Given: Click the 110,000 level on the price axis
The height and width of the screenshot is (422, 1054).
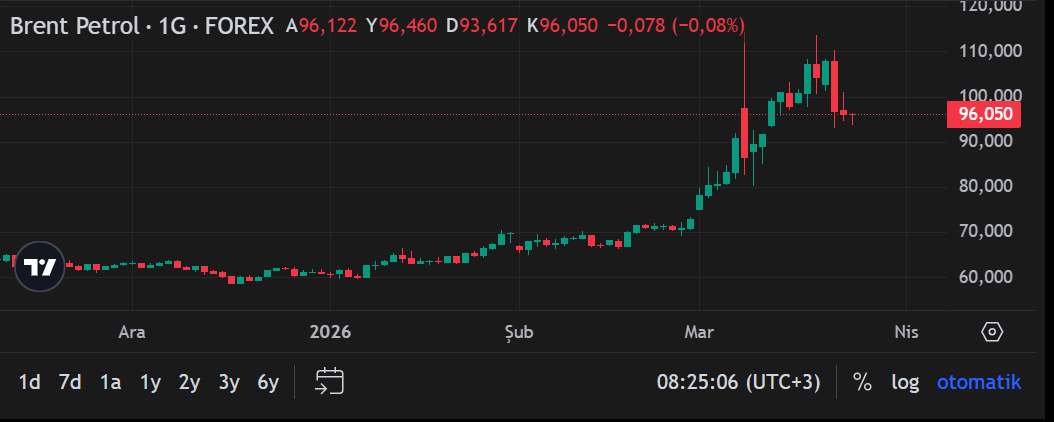Looking at the screenshot, I should tap(986, 51).
